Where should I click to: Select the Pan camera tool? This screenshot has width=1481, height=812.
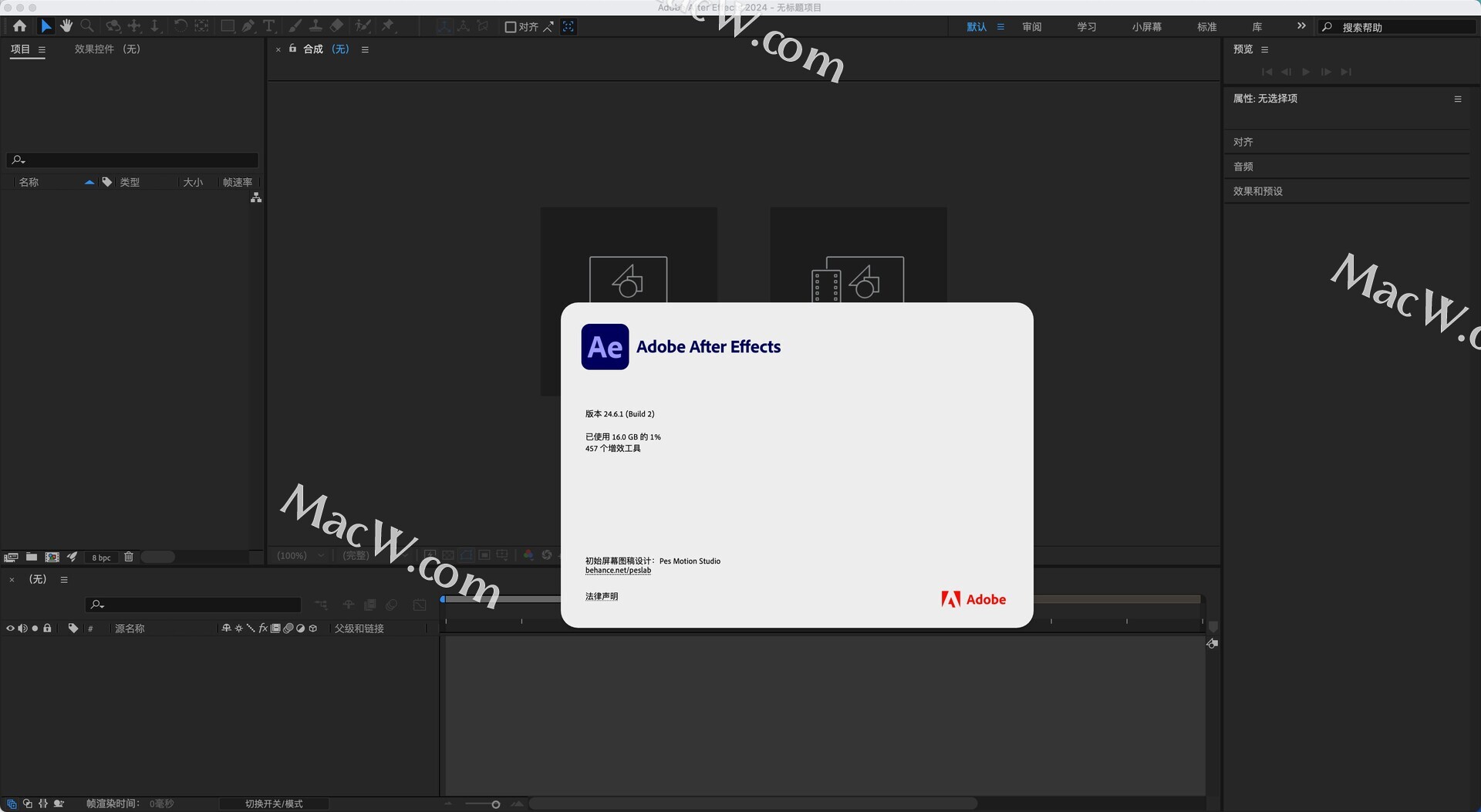134,26
